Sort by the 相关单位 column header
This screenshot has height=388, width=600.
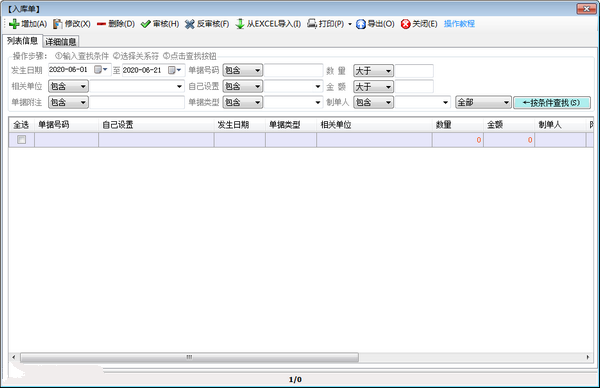374,125
